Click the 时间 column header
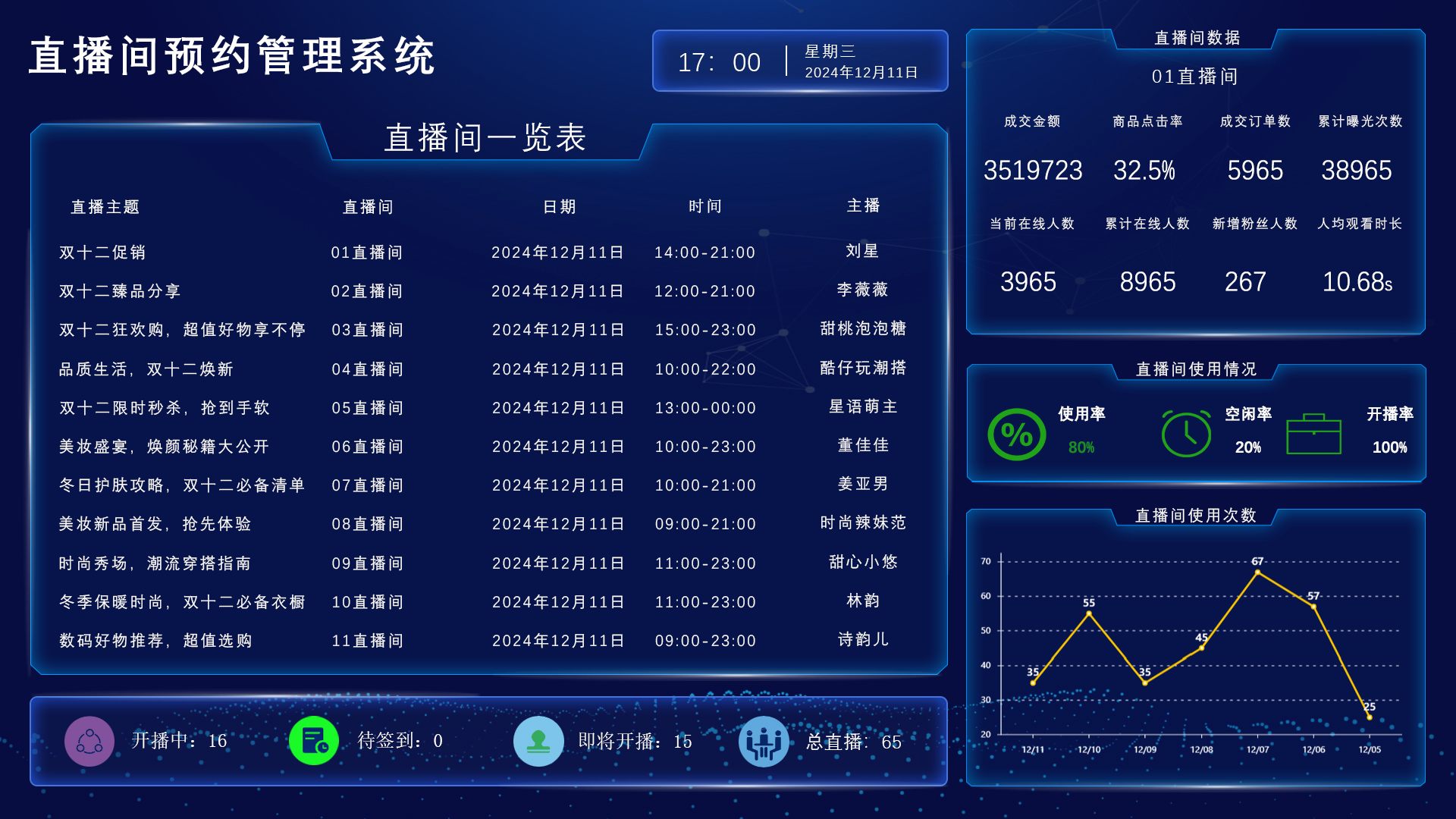 click(x=705, y=206)
